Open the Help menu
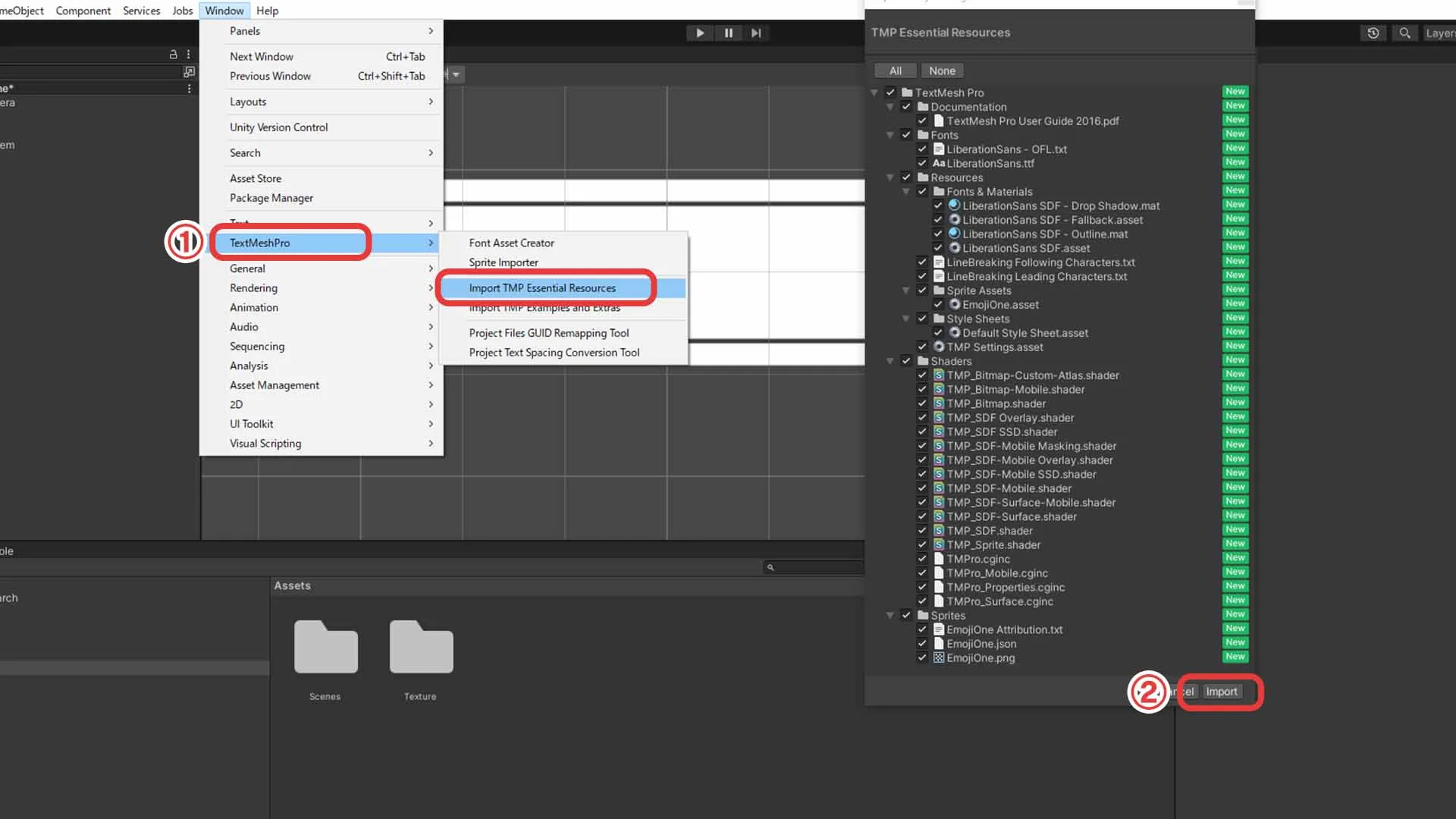The width and height of the screenshot is (1456, 819). [x=267, y=11]
